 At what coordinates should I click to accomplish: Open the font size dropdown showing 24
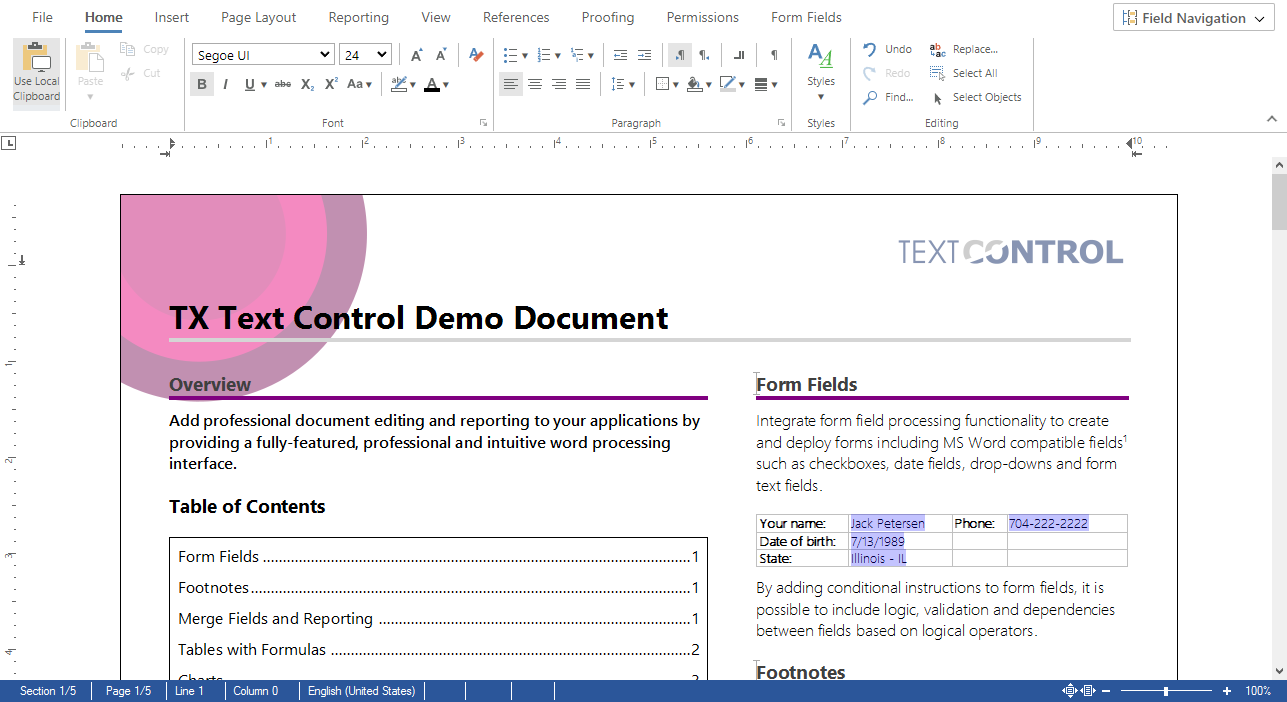(365, 55)
